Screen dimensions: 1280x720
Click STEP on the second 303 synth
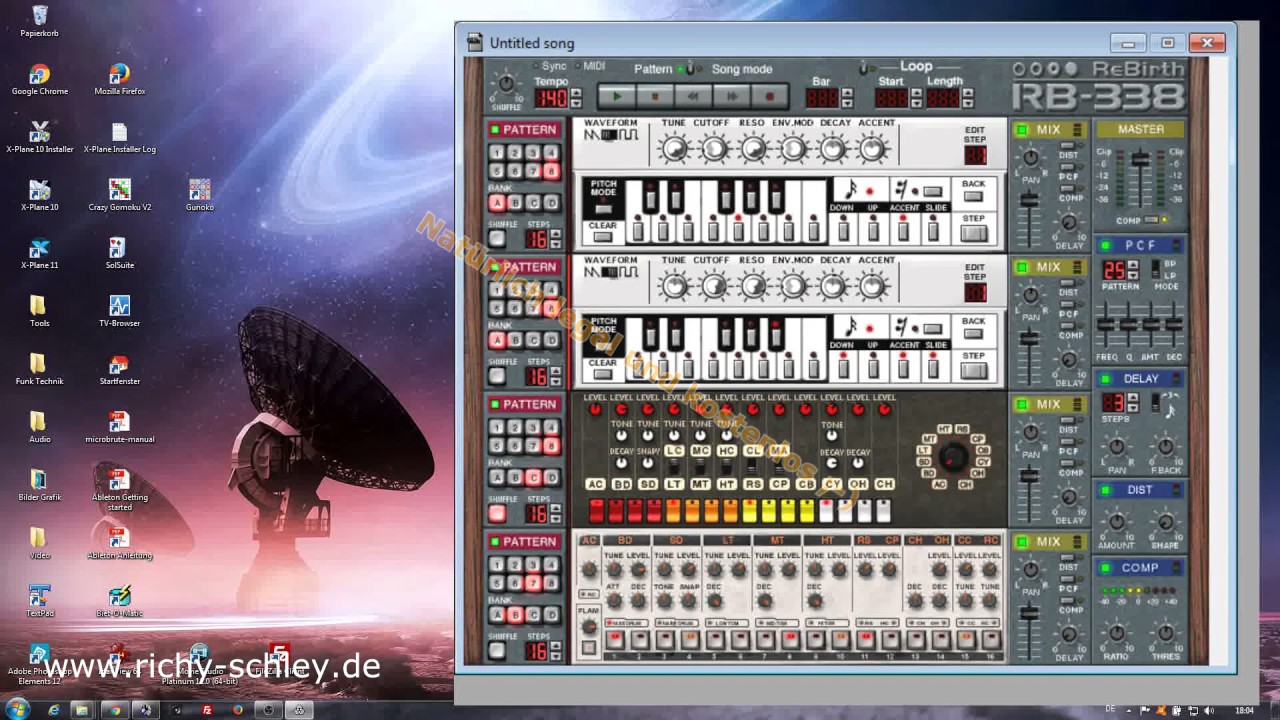[x=973, y=371]
